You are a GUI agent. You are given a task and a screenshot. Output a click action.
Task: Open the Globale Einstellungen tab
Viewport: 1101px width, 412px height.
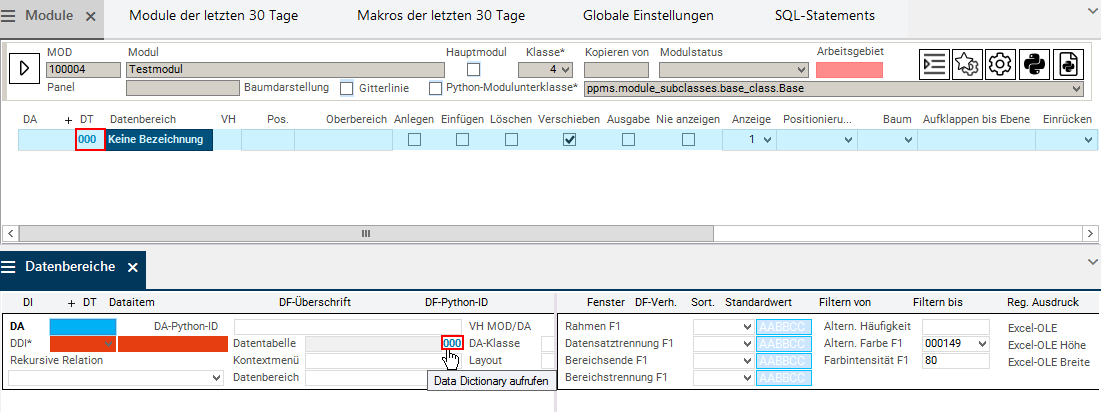coord(648,15)
